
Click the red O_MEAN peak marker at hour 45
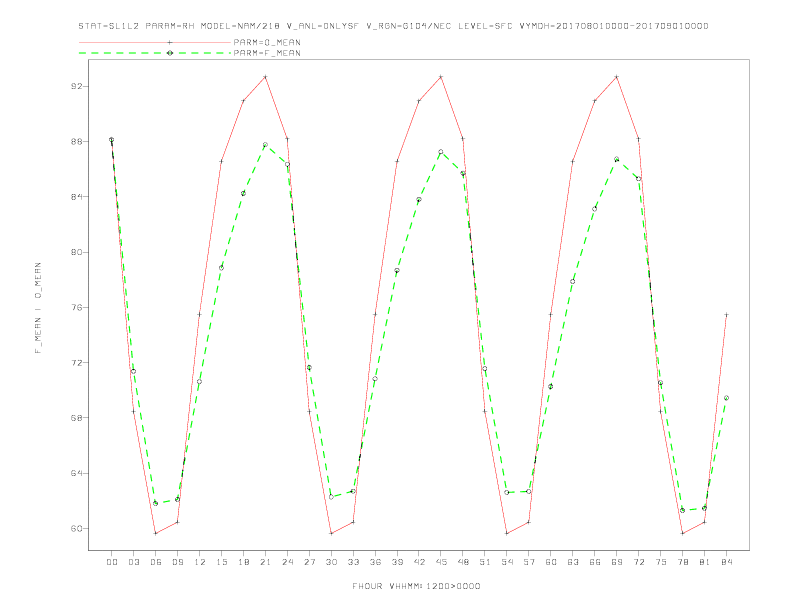[441, 77]
